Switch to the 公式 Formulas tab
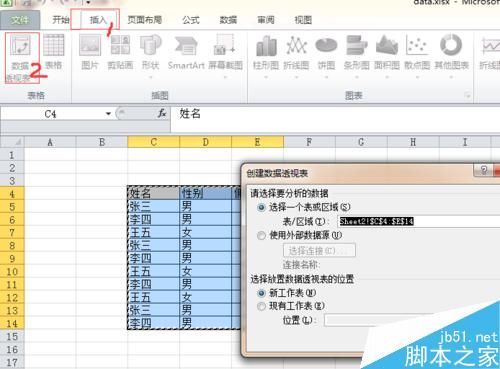The width and height of the screenshot is (500, 369). (191, 20)
